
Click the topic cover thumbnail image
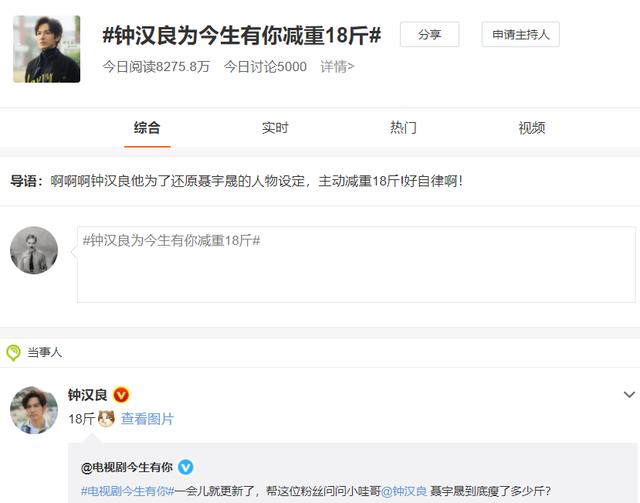click(x=47, y=49)
